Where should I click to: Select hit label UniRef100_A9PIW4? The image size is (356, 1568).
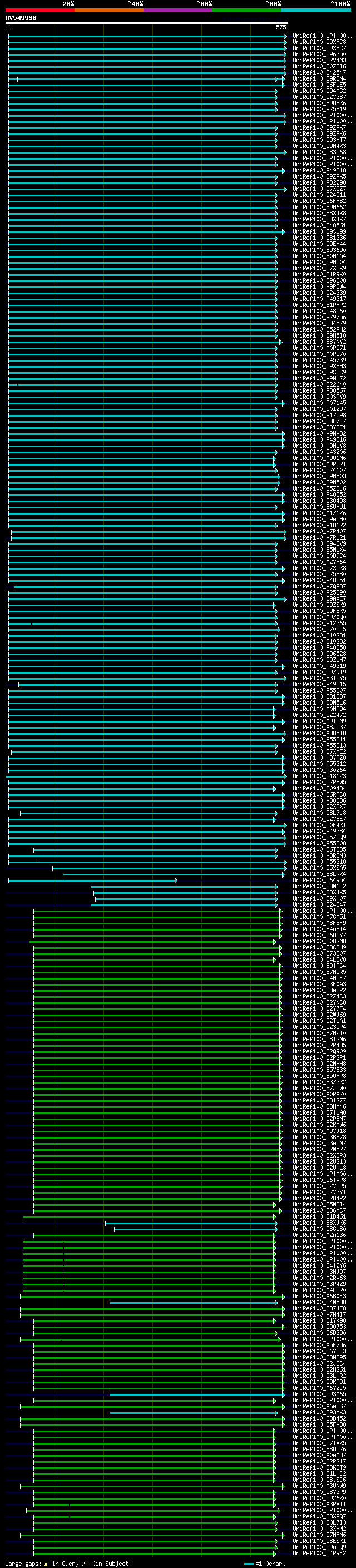[x=319, y=286]
